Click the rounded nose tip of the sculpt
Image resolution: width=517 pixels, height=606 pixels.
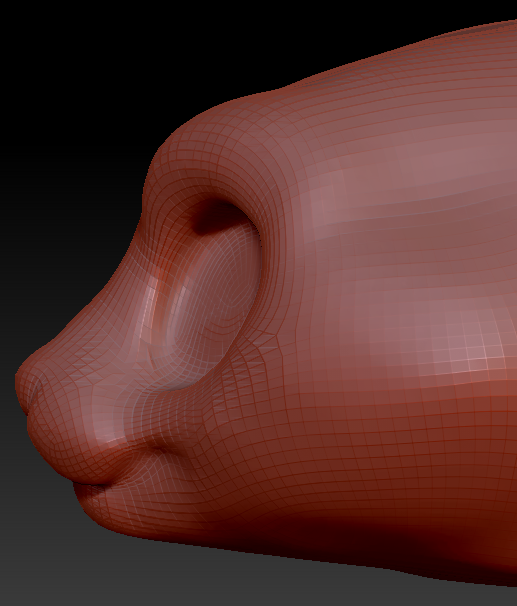pyautogui.click(x=29, y=381)
